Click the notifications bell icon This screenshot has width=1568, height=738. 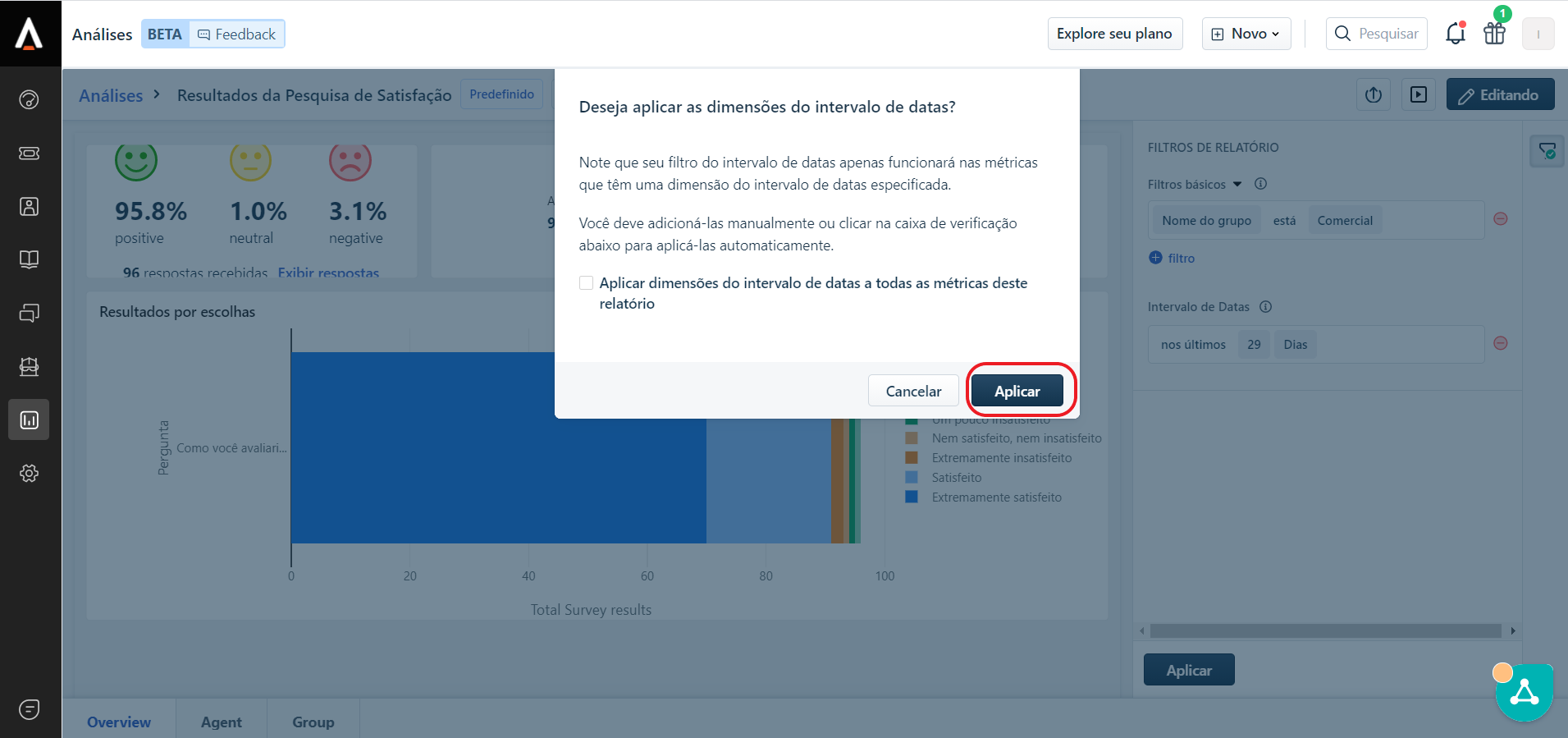point(1455,34)
